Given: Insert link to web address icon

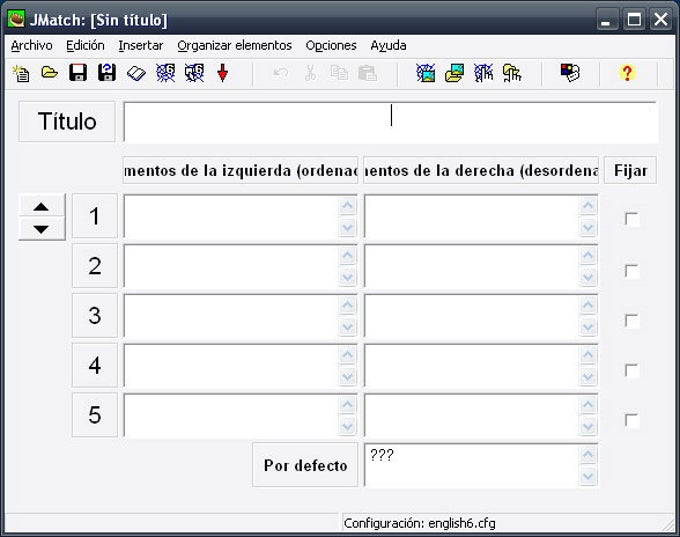Looking at the screenshot, I should pos(484,73).
